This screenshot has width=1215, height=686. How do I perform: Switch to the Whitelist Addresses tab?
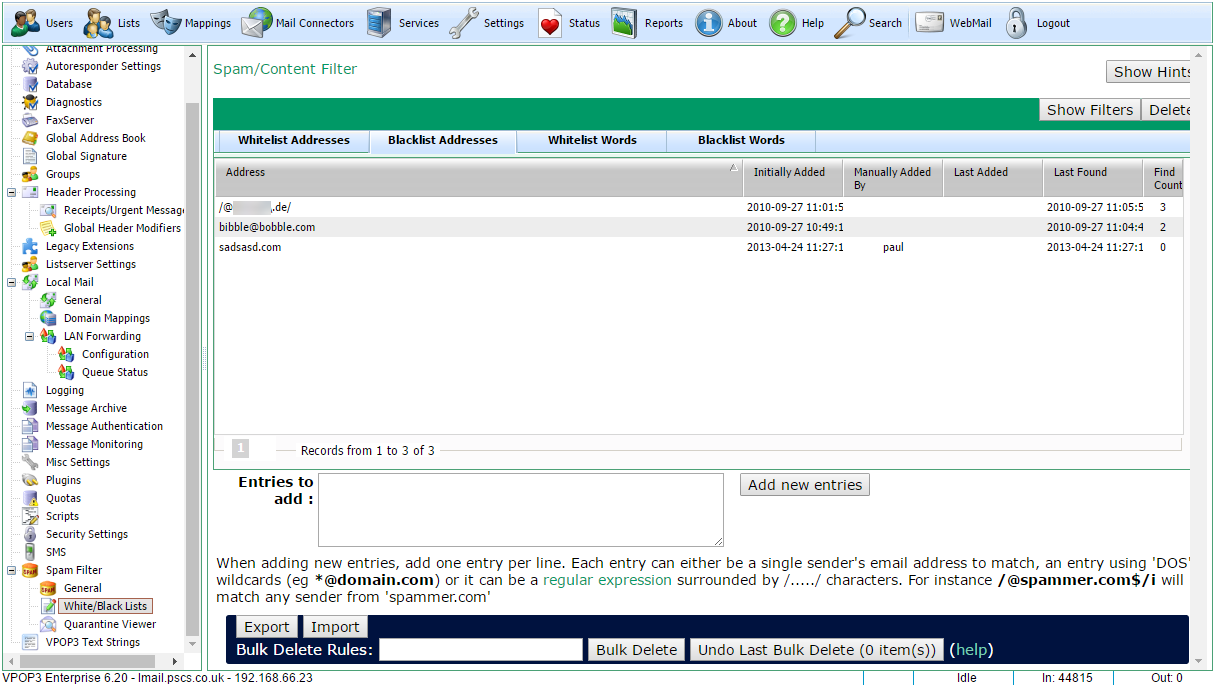pyautogui.click(x=293, y=140)
